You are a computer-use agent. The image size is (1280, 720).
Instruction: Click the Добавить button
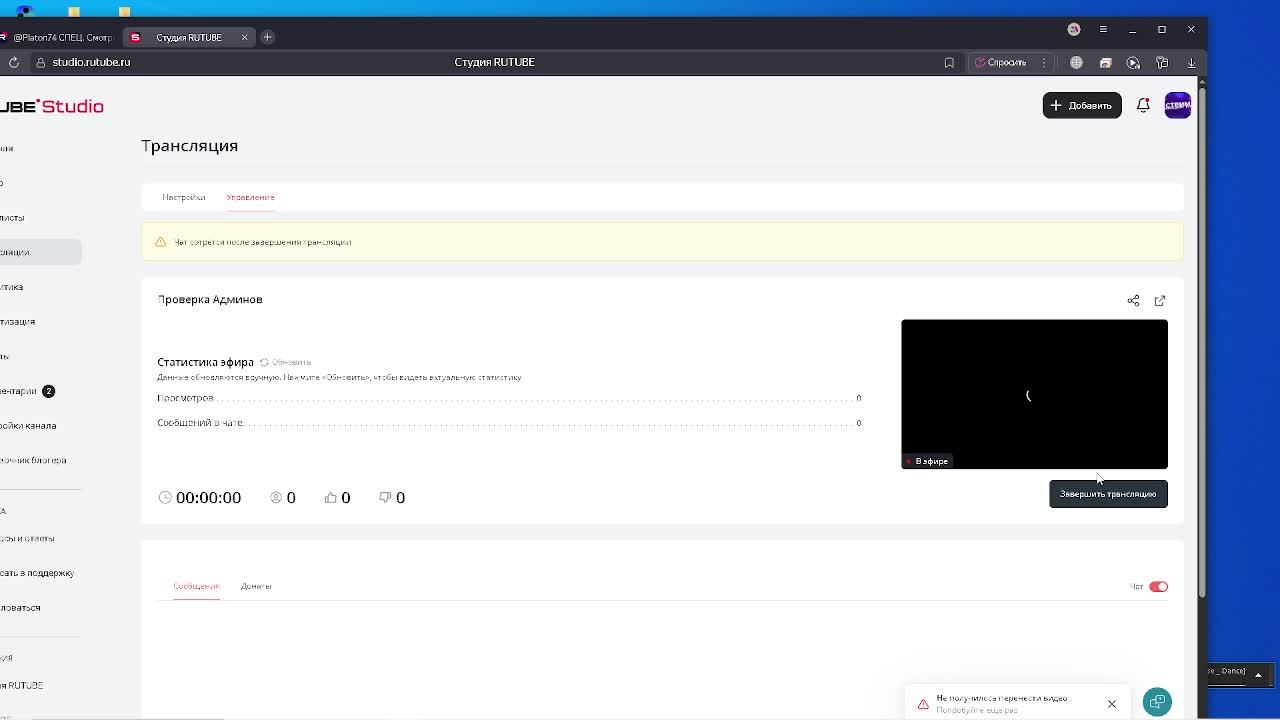(1082, 105)
